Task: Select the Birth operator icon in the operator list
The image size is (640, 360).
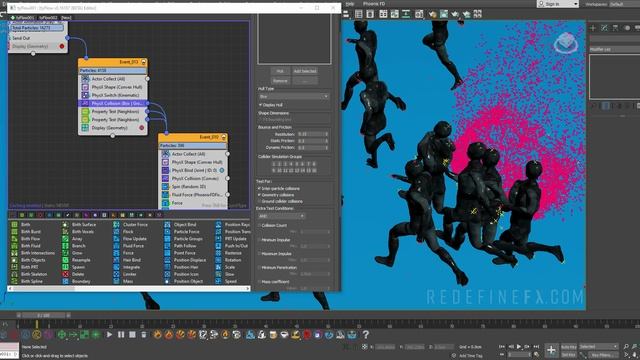Action: 14,224
